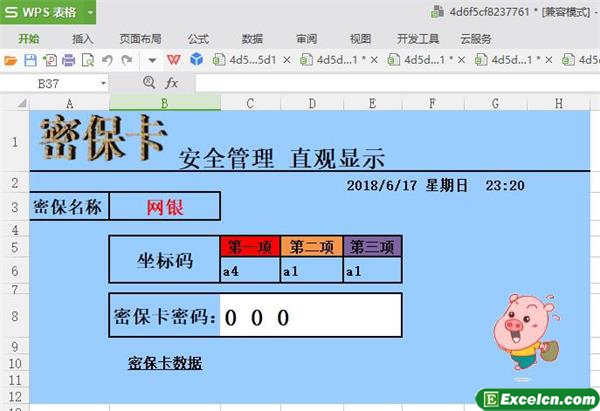
Task: Open the 视图 tab
Action: [x=360, y=39]
